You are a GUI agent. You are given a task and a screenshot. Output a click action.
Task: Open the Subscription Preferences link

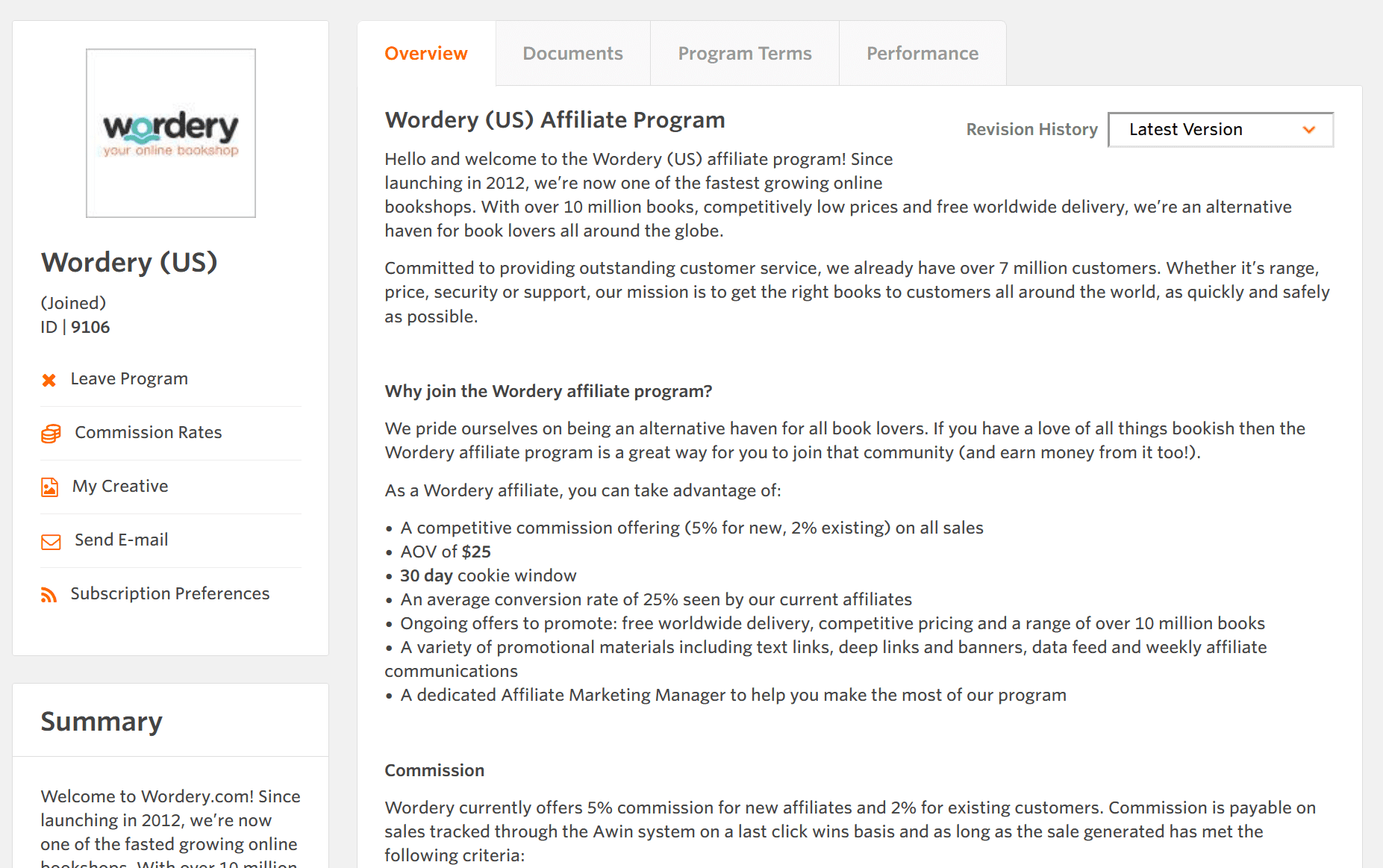coord(170,594)
